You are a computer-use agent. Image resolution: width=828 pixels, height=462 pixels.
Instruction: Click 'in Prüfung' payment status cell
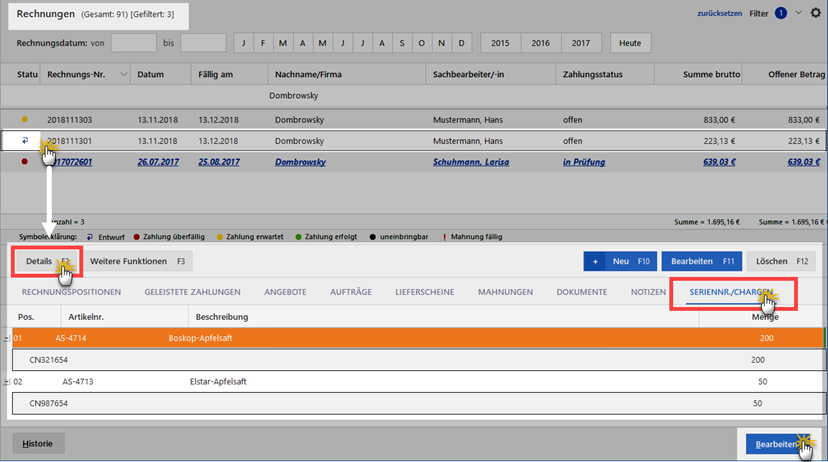pyautogui.click(x=584, y=162)
